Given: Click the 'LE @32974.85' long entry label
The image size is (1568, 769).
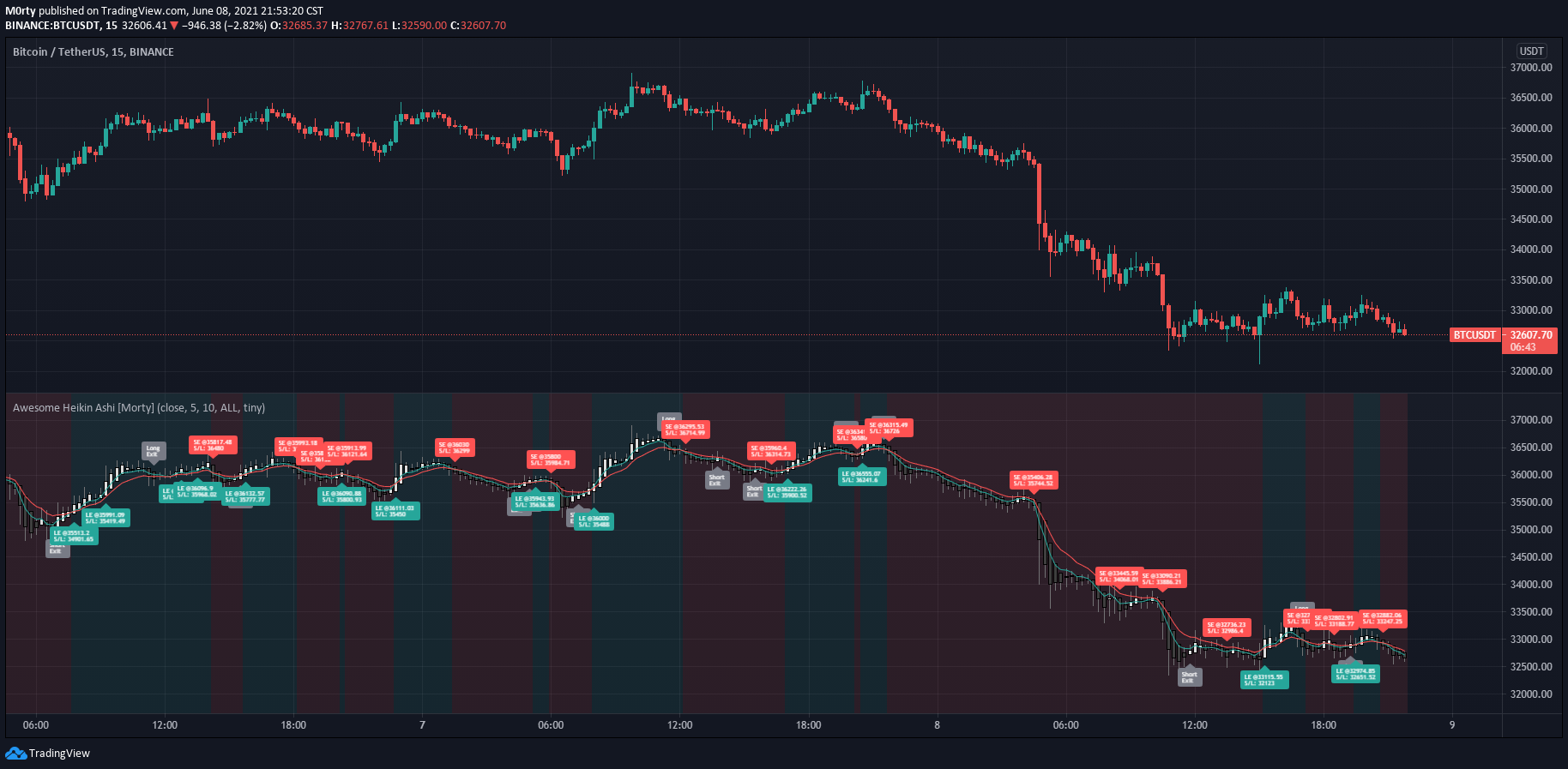Looking at the screenshot, I should tap(1356, 674).
